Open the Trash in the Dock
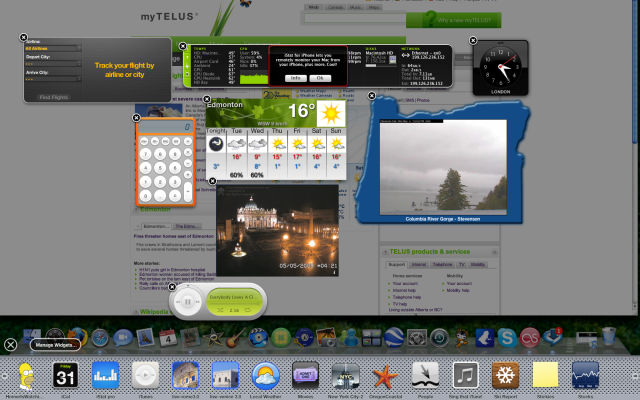Viewport: 640px width, 400px height. pyautogui.click(x=609, y=336)
